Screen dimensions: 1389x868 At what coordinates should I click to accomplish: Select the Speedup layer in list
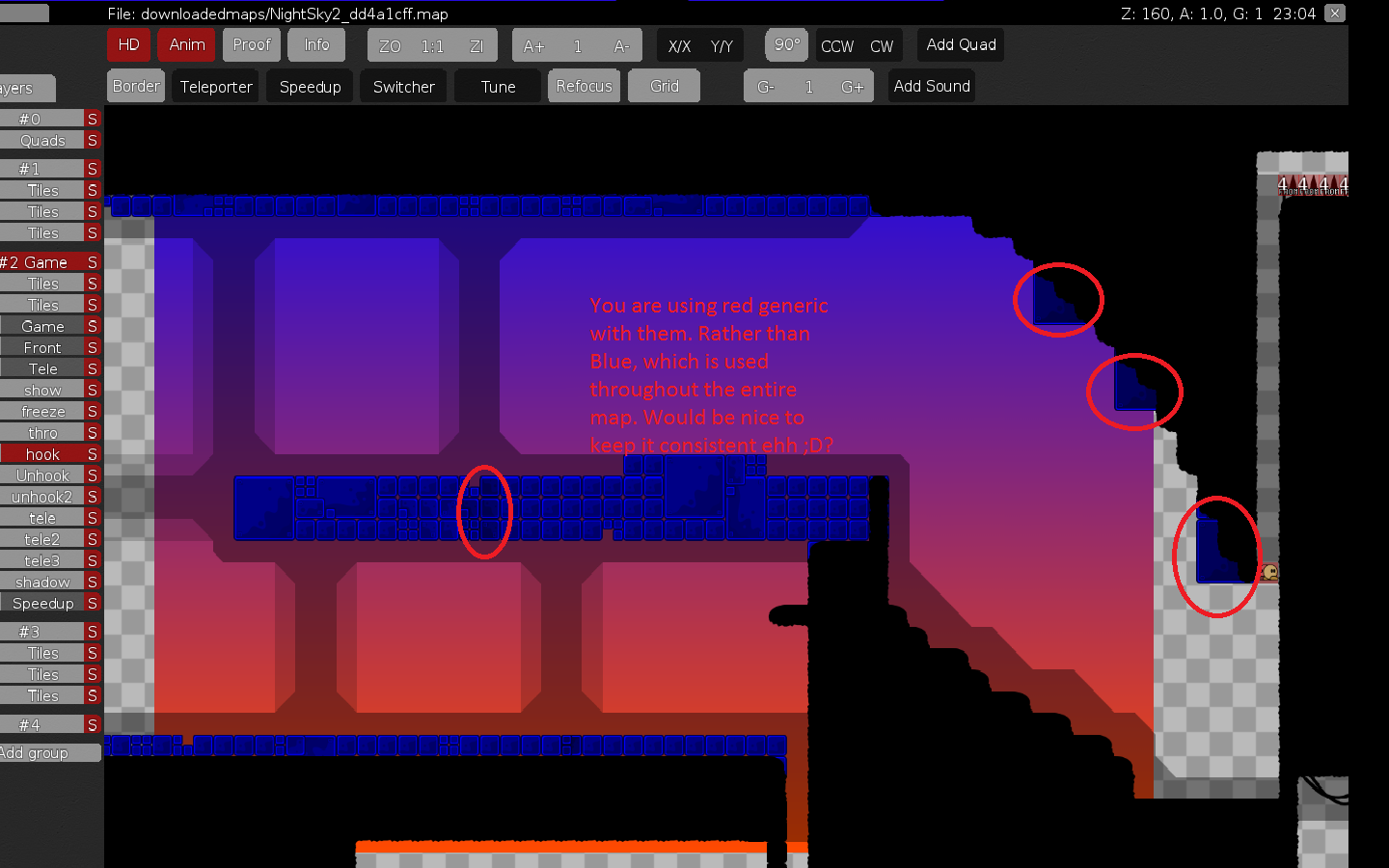tap(42, 604)
